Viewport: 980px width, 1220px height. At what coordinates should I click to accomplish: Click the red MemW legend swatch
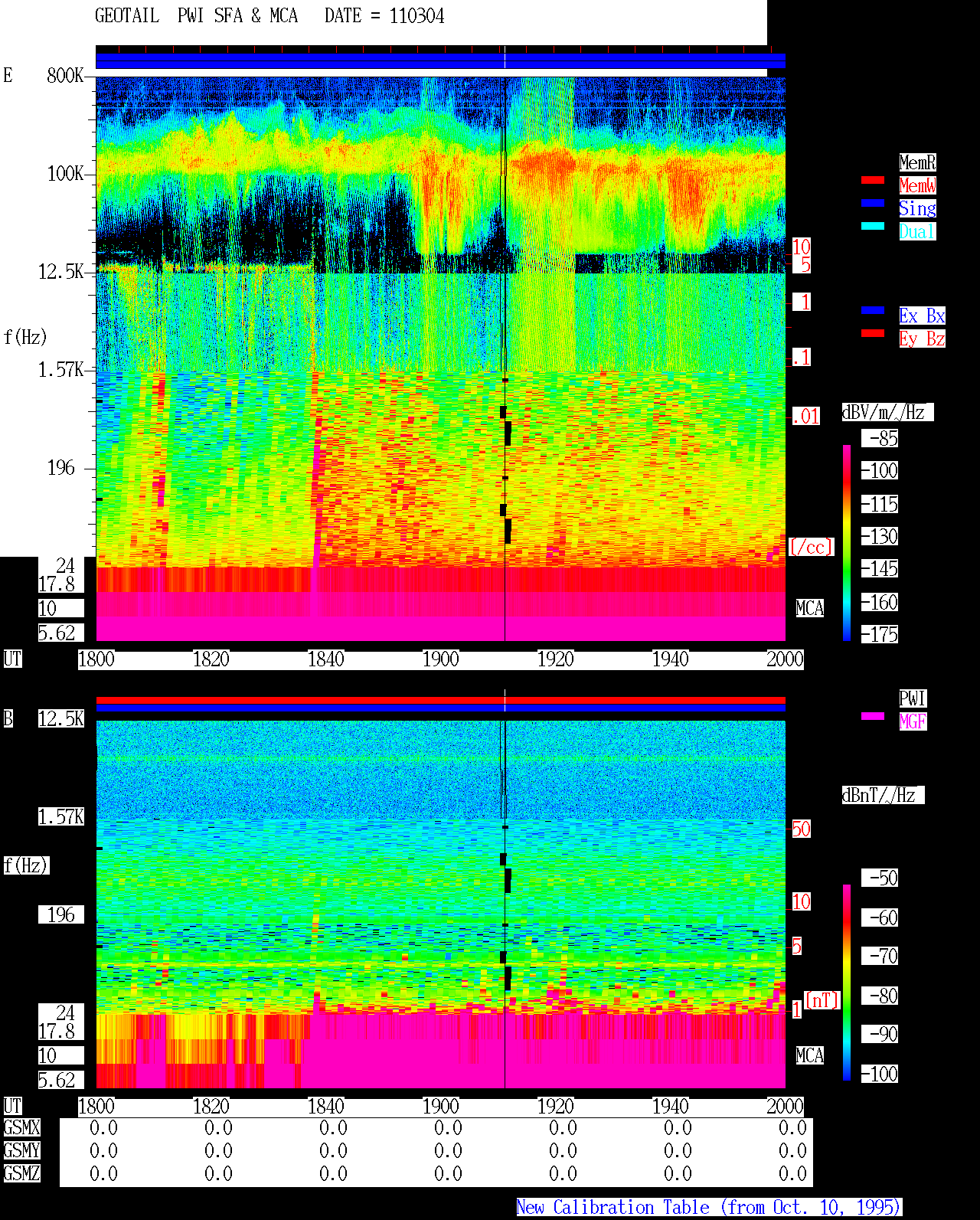tap(873, 180)
